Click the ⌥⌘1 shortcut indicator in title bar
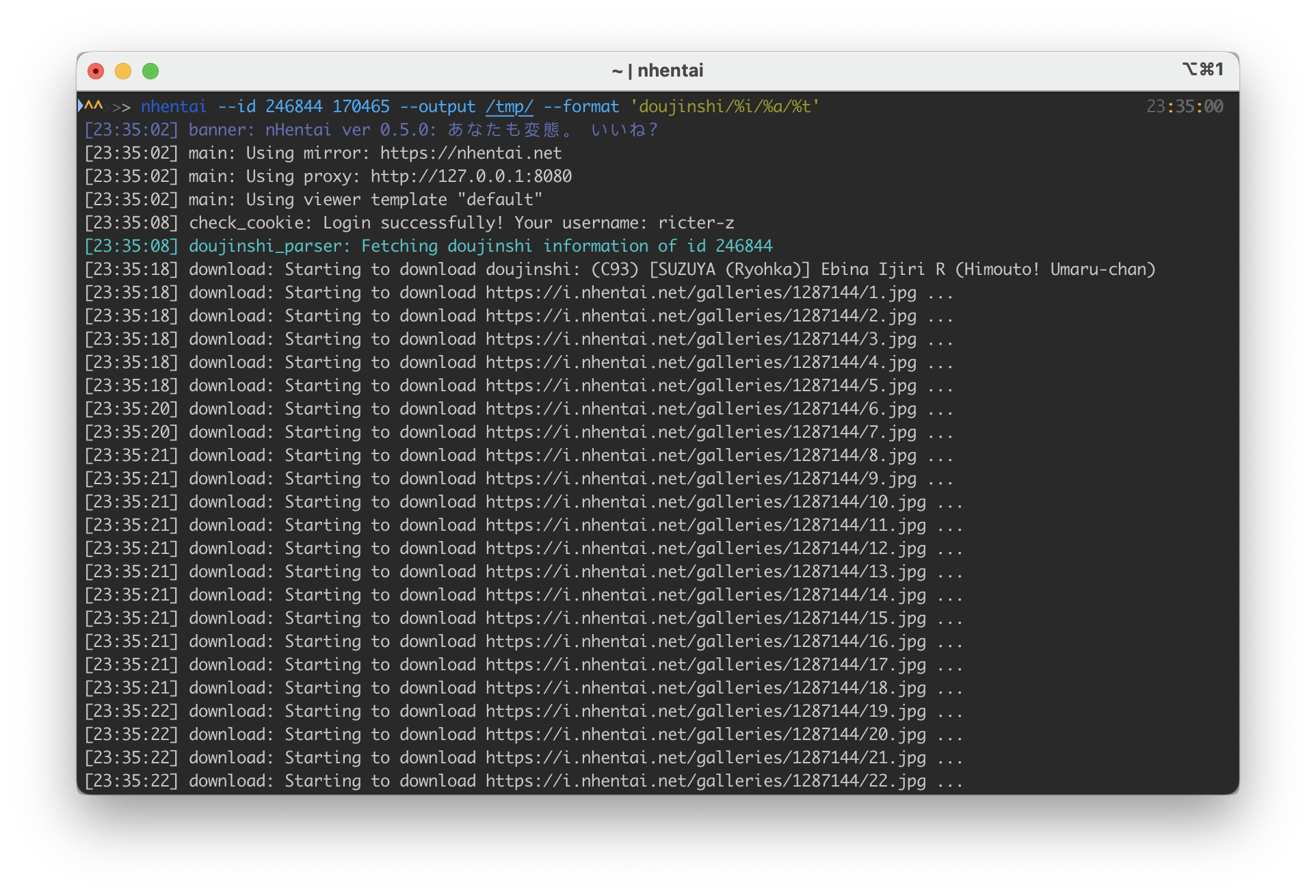Image resolution: width=1316 pixels, height=896 pixels. click(1202, 70)
